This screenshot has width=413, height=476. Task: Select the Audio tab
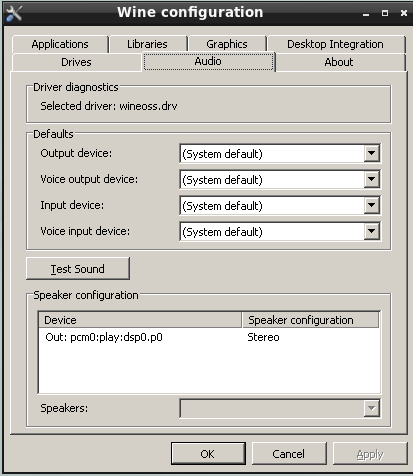tap(208, 61)
